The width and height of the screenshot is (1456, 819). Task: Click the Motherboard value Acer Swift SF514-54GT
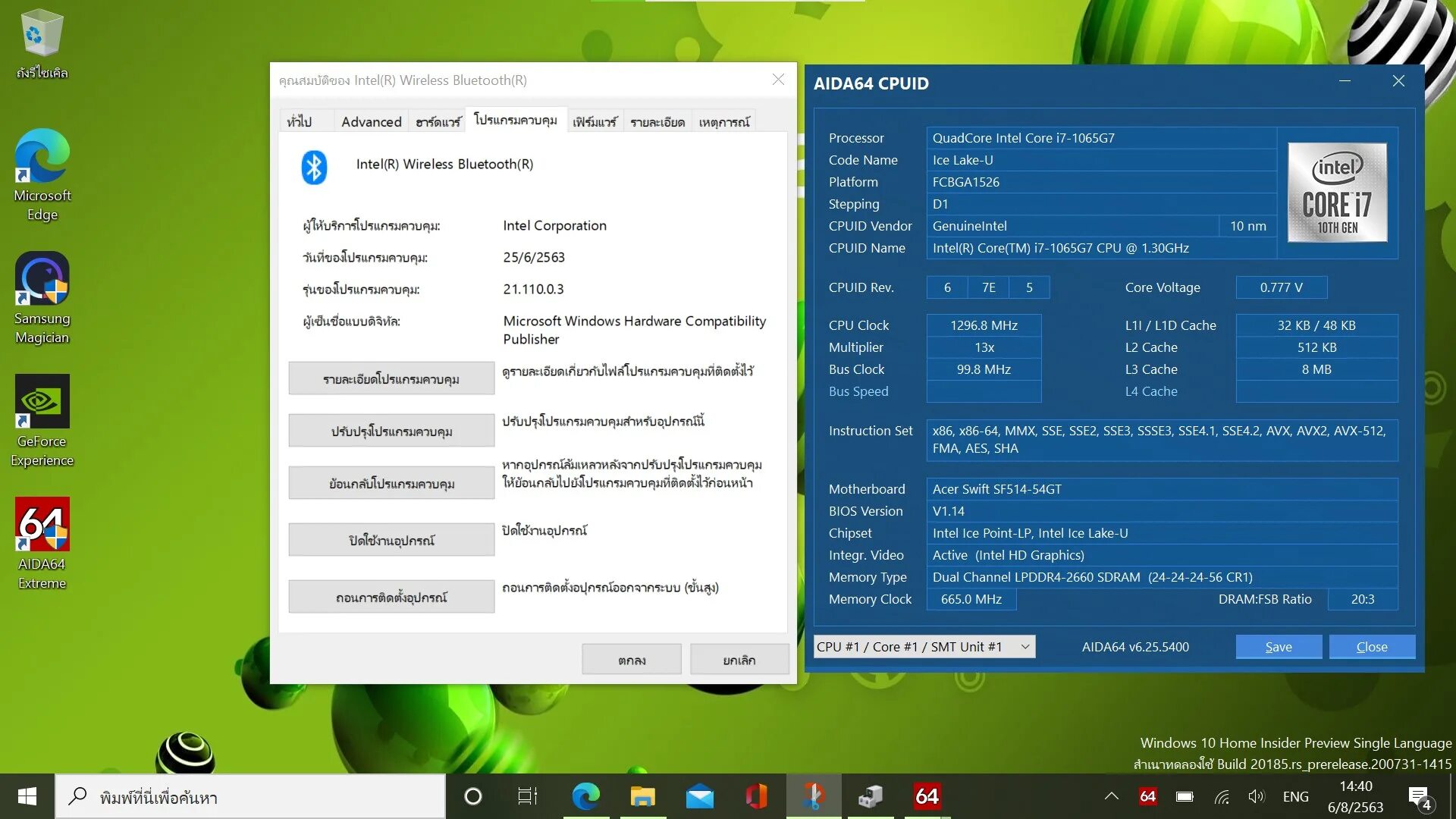click(1162, 489)
